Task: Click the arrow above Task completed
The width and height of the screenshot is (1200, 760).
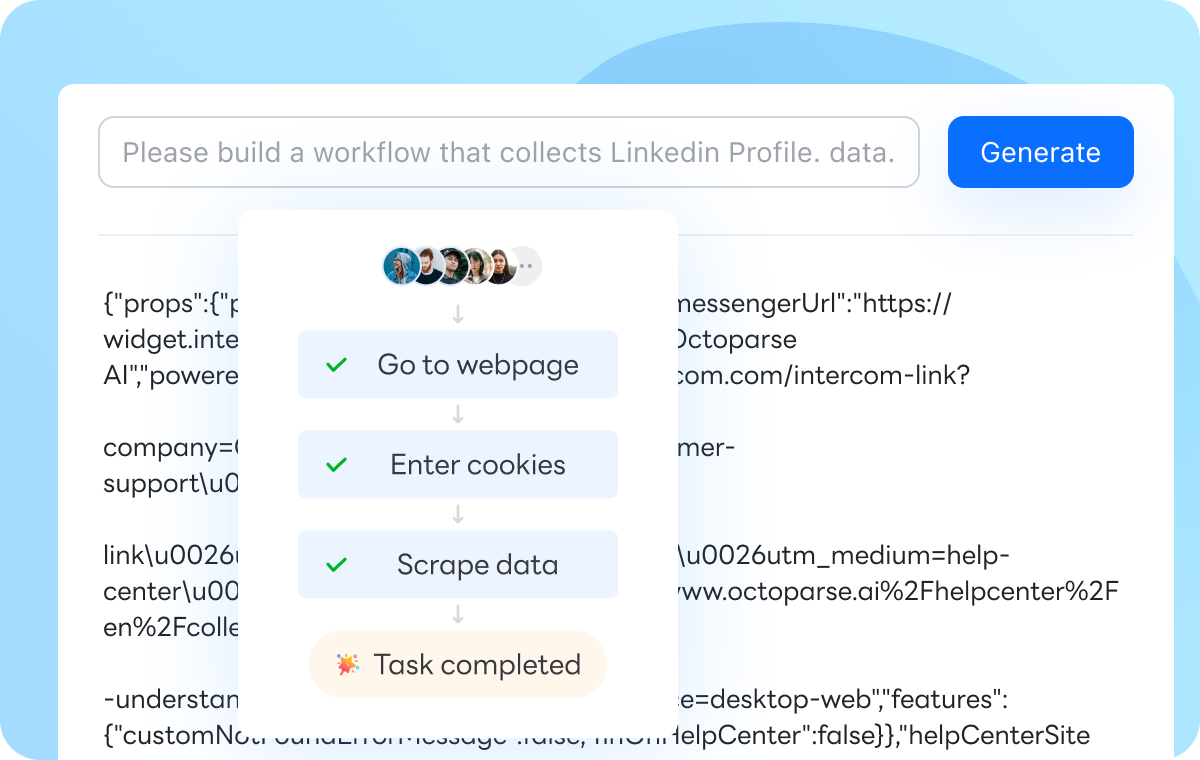Action: click(458, 614)
